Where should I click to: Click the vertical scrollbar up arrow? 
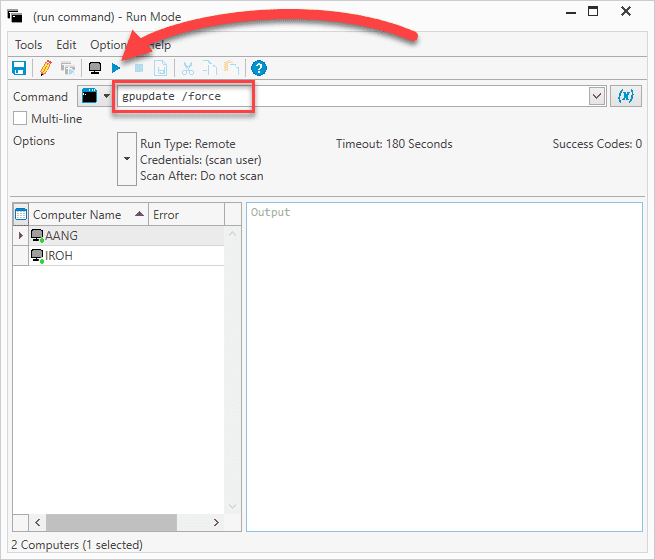233,234
